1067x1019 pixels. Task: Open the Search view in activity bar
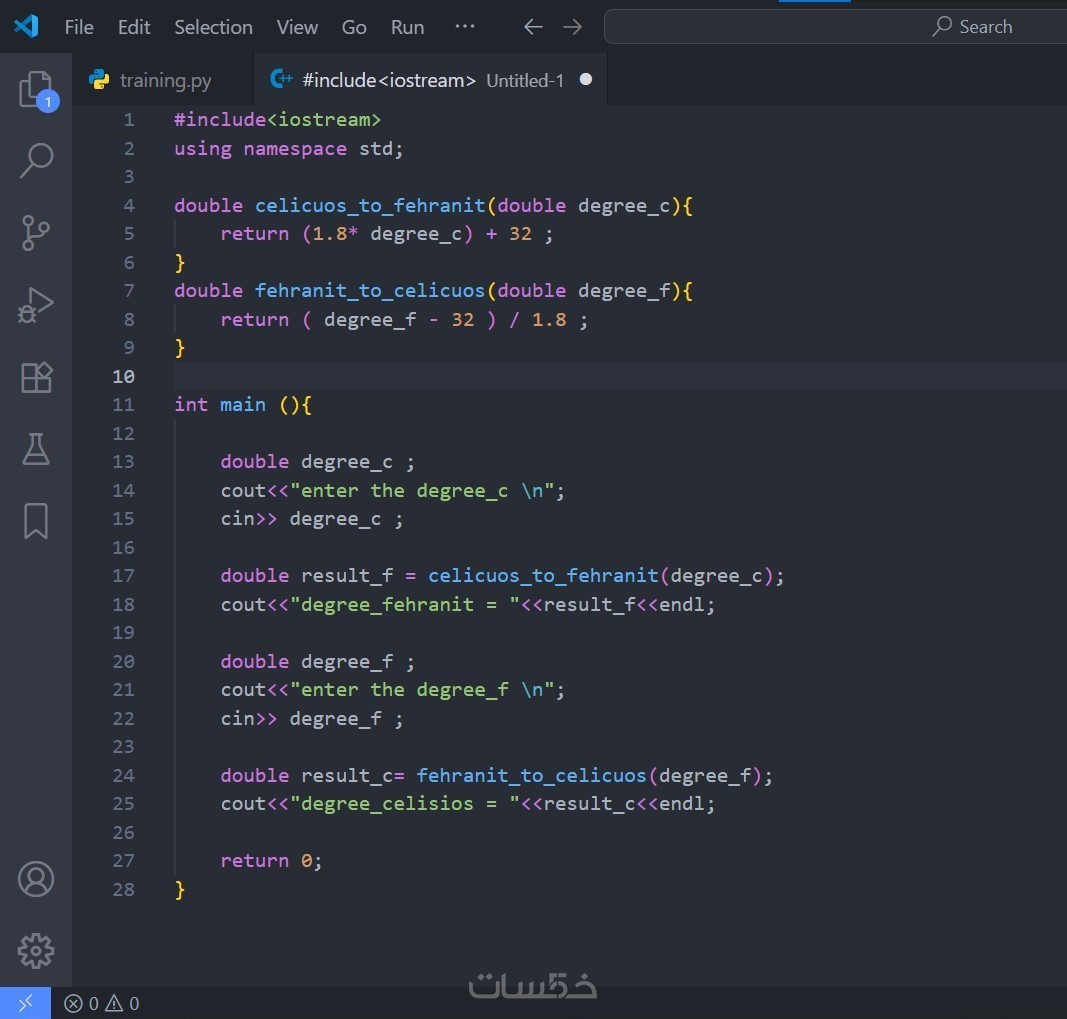point(36,161)
